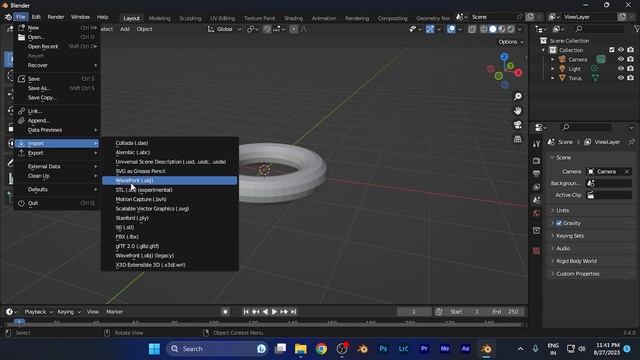Viewport: 640px width, 360px height.
Task: Switch perspective/orthographic grid gizmo
Action: tap(518, 139)
